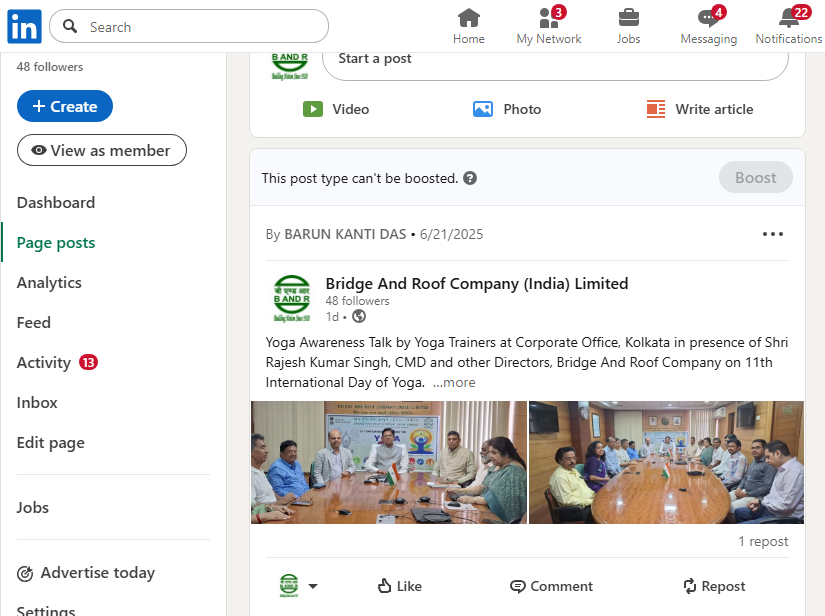Click Advertise today link
The width and height of the screenshot is (825, 616).
coord(98,572)
